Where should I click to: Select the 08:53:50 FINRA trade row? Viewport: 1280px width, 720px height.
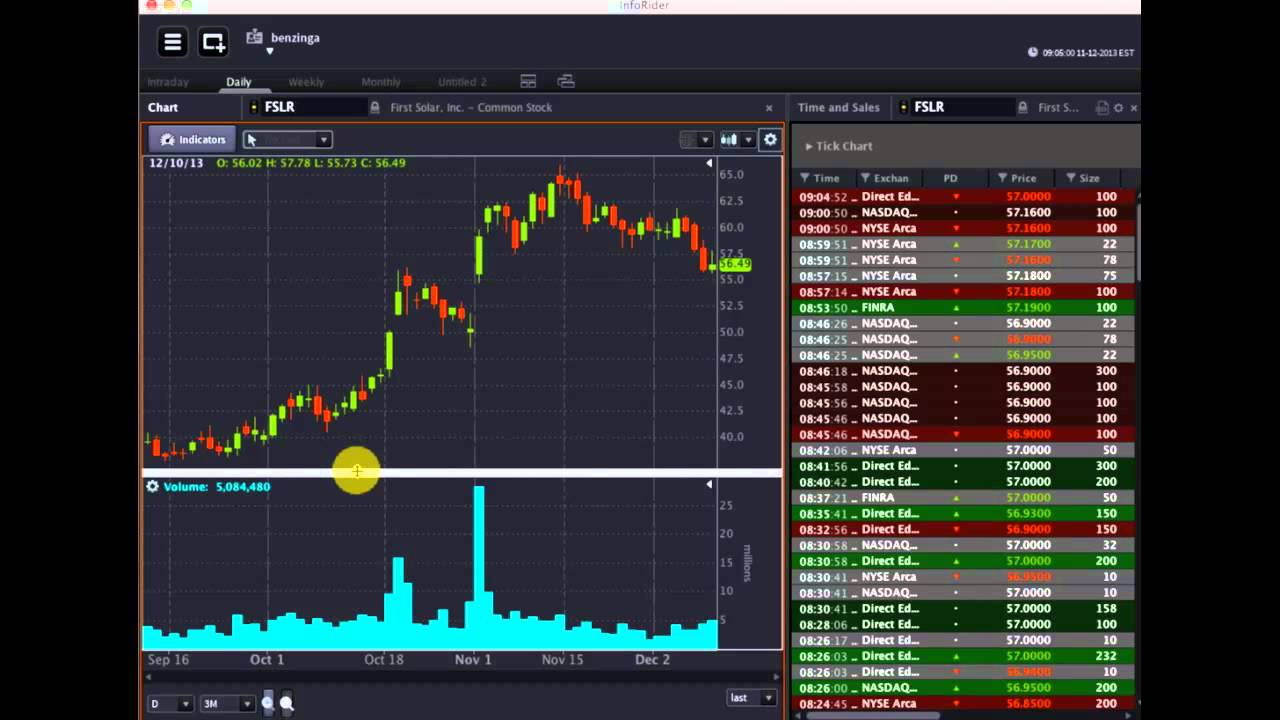[x=963, y=308]
